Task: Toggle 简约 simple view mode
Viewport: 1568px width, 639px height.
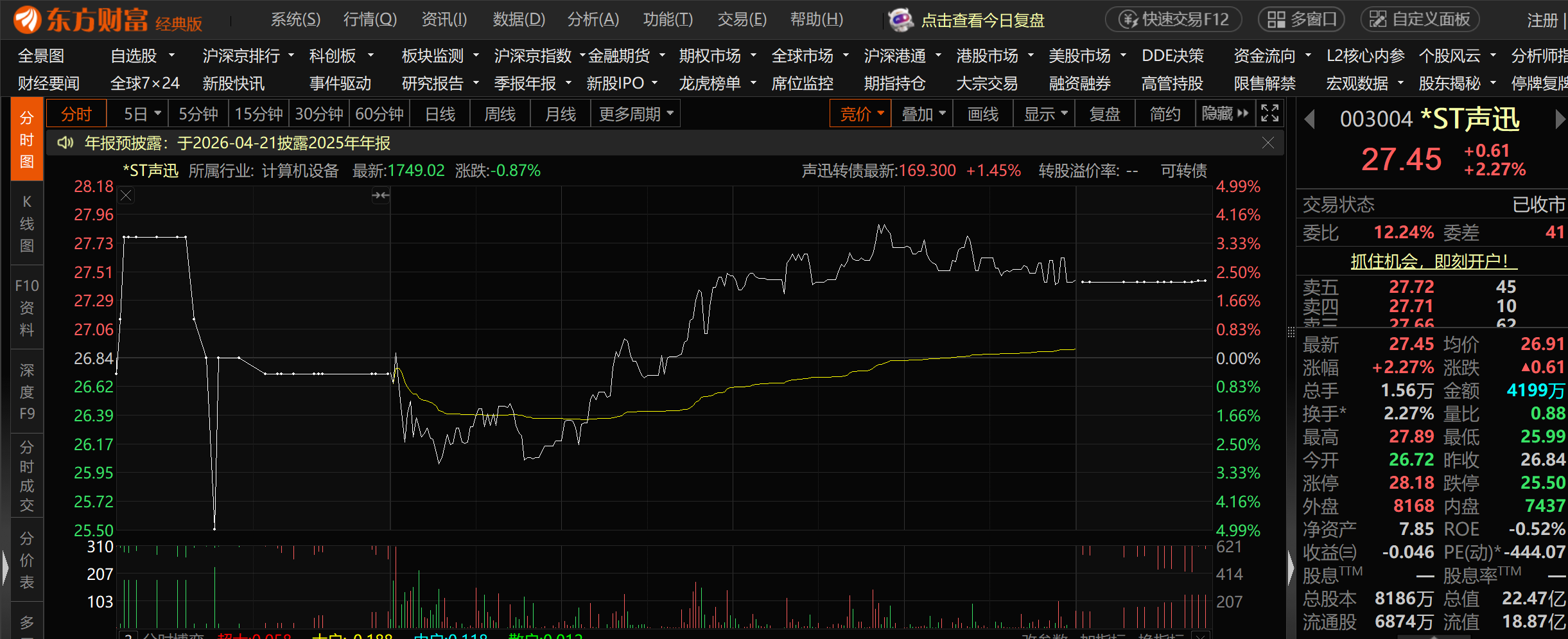Action: (1165, 114)
